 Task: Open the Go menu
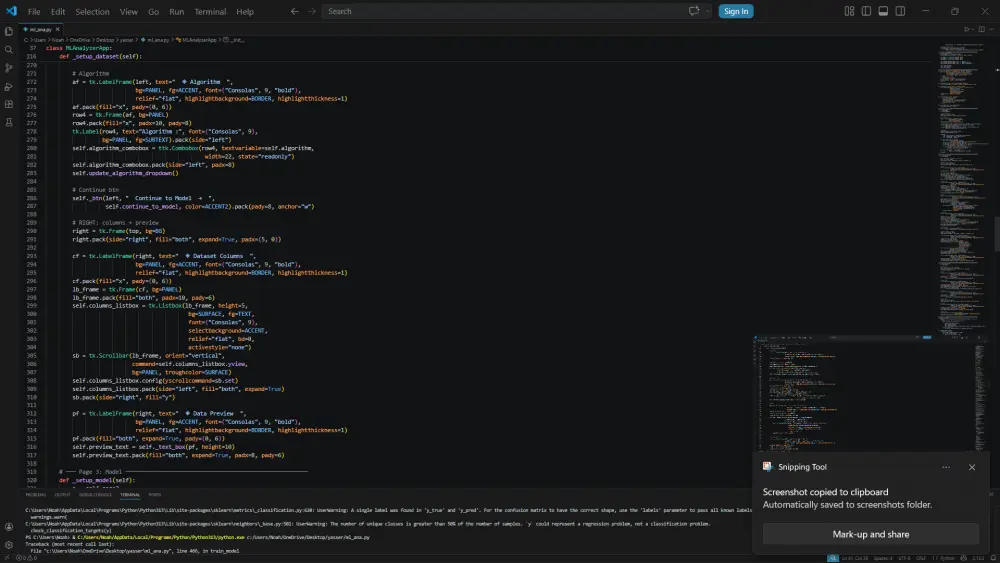(x=154, y=11)
